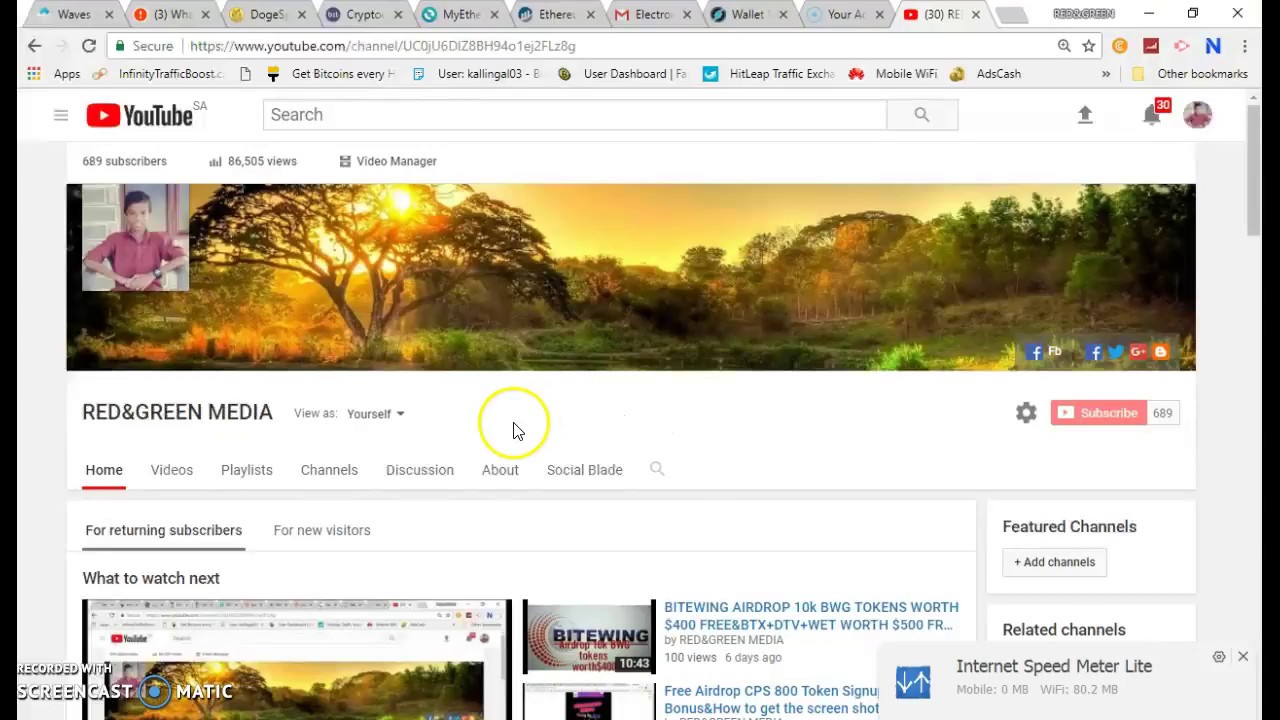Screen dimensions: 1280x720
Task: Reload the page in Chrome
Action: pos(89,46)
